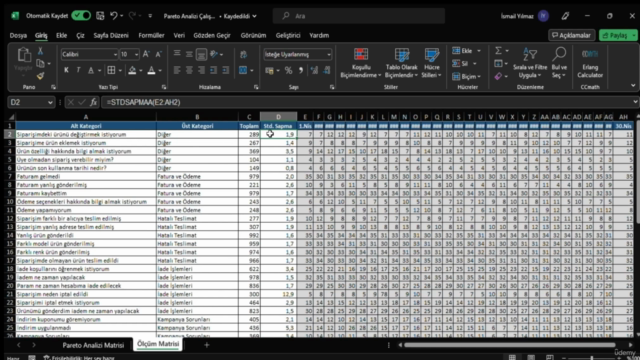Toggle the Otomatik Kaydet switch
The width and height of the screenshot is (640, 360).
pyautogui.click(x=81, y=16)
